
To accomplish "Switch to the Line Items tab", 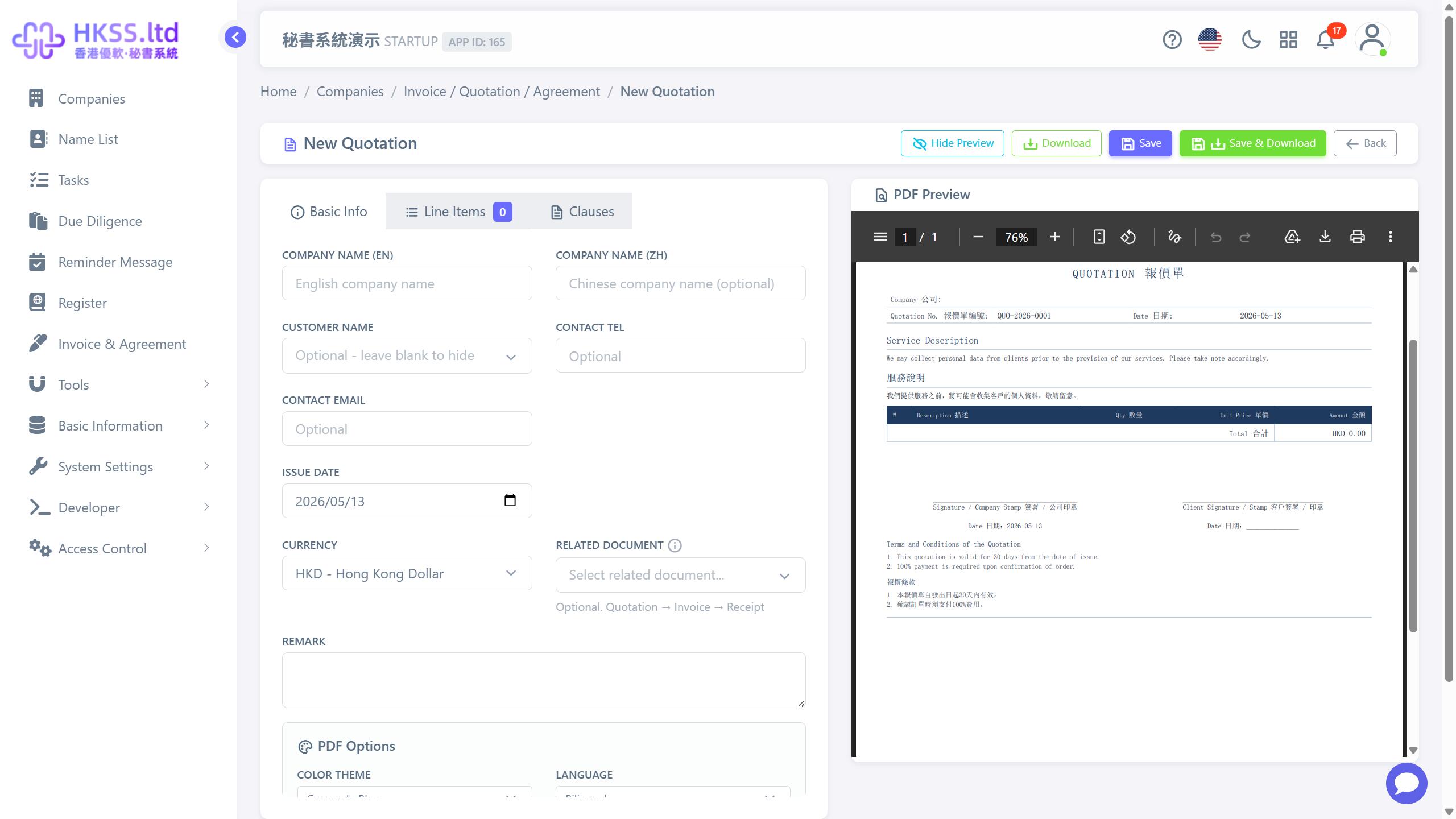I will pyautogui.click(x=458, y=212).
